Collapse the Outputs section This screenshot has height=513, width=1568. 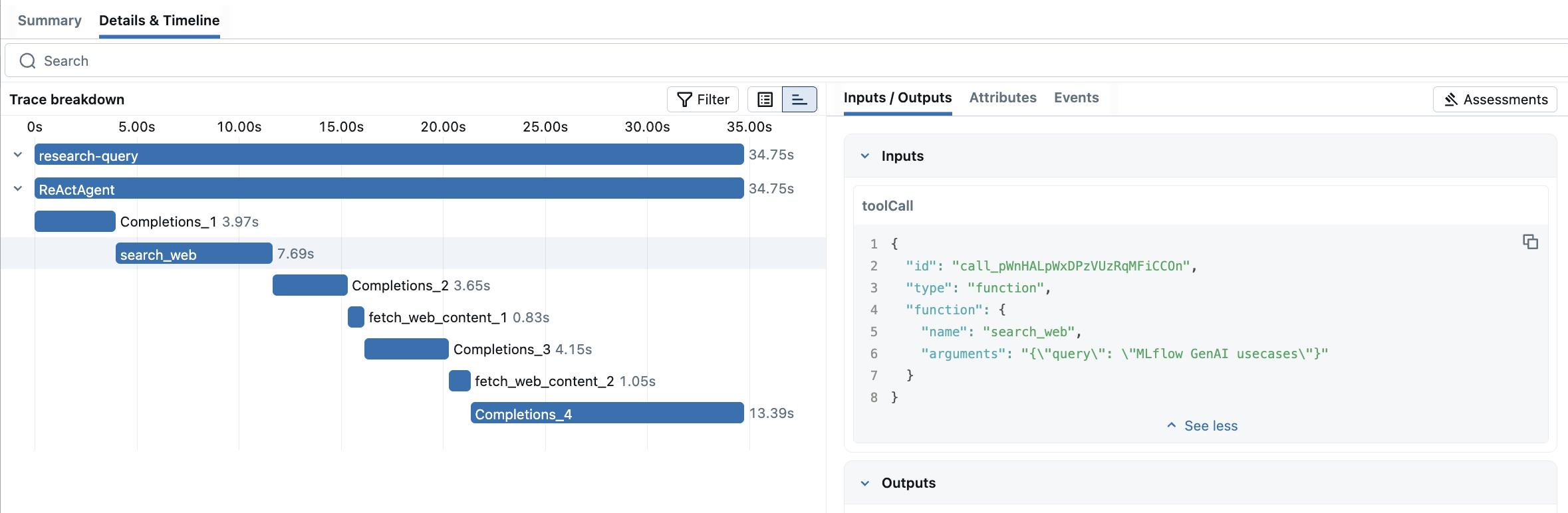click(865, 483)
